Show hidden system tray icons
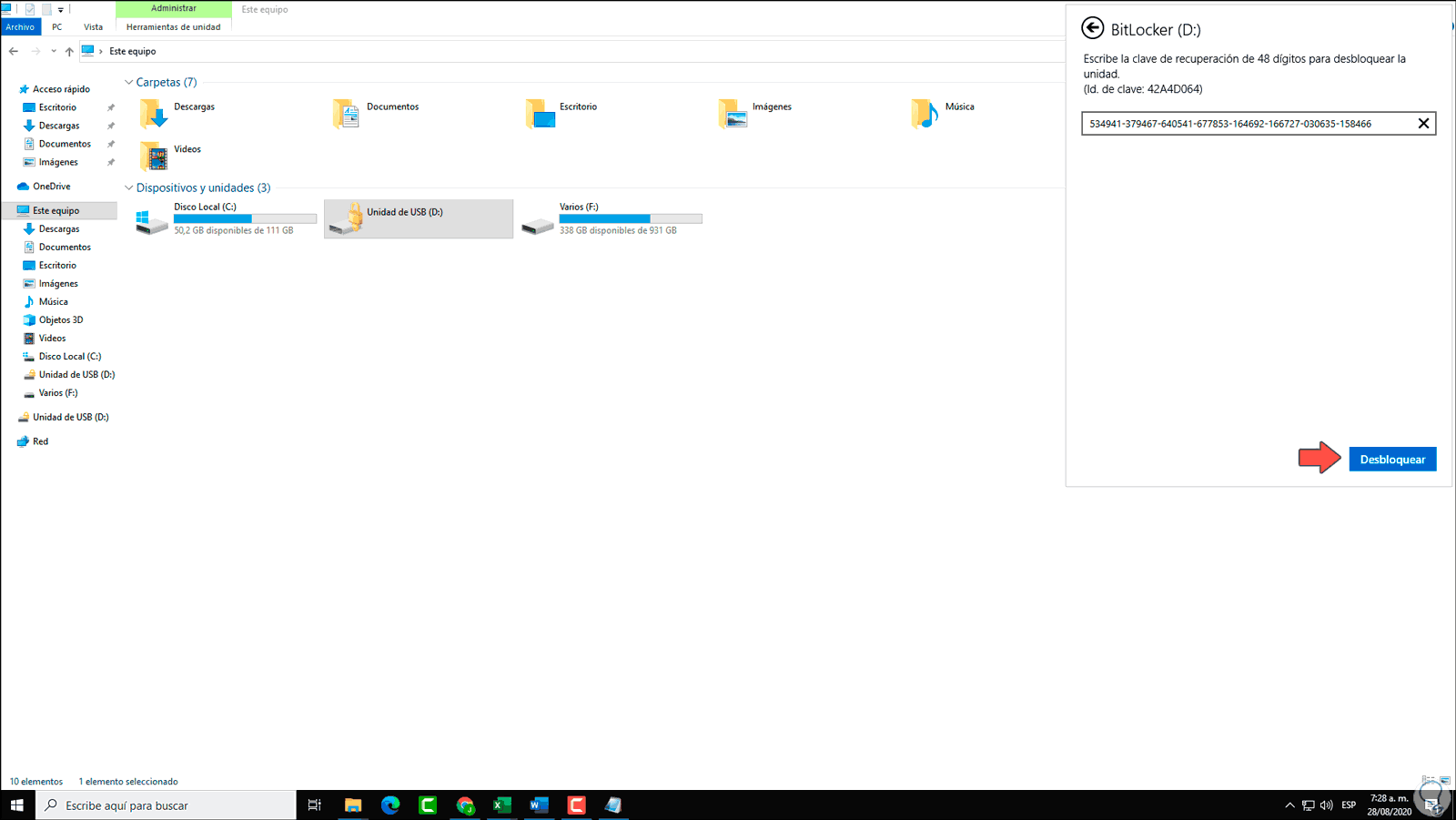Image resolution: width=1456 pixels, height=820 pixels. tap(1289, 805)
